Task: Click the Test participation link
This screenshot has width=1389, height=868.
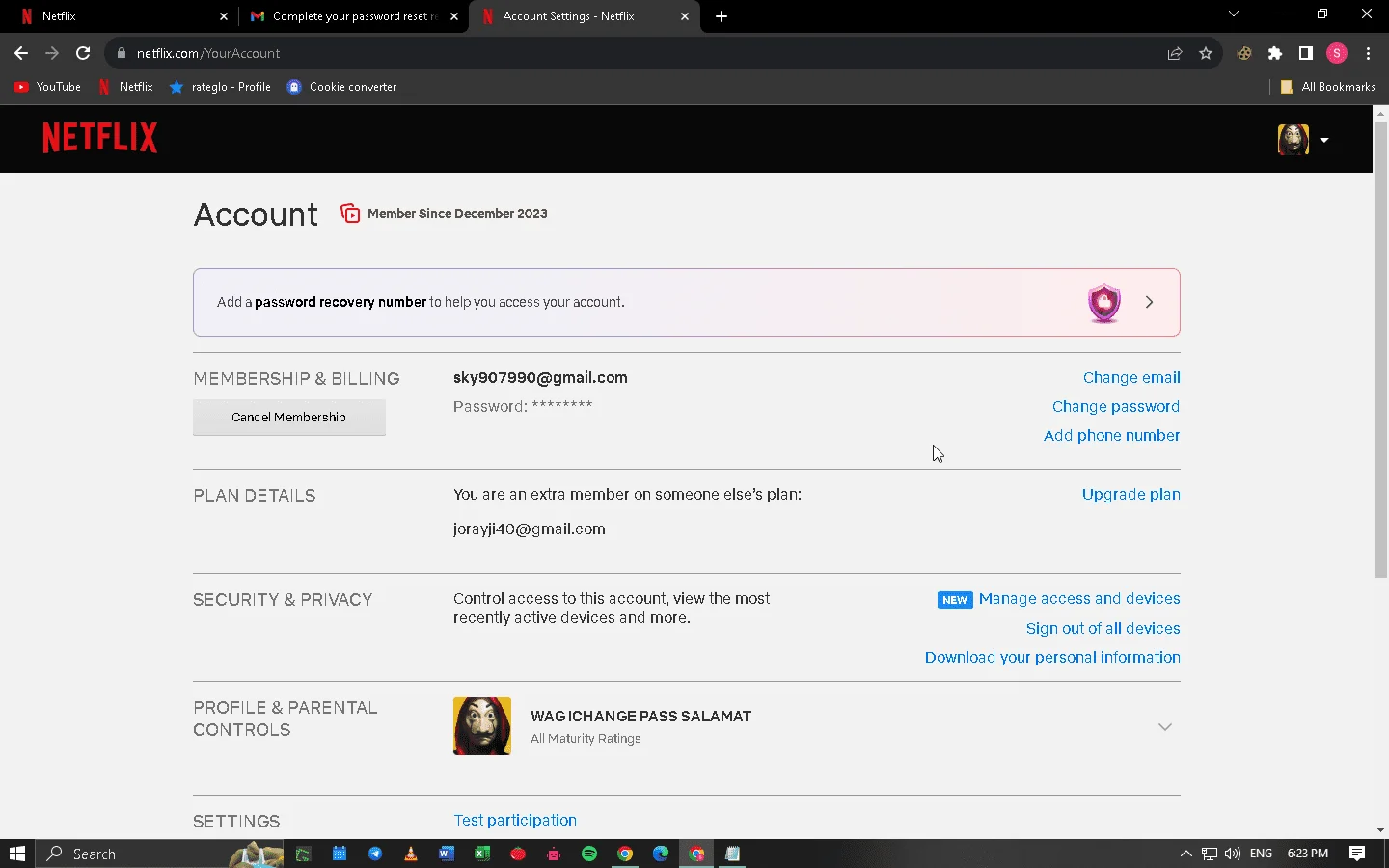Action: click(515, 820)
